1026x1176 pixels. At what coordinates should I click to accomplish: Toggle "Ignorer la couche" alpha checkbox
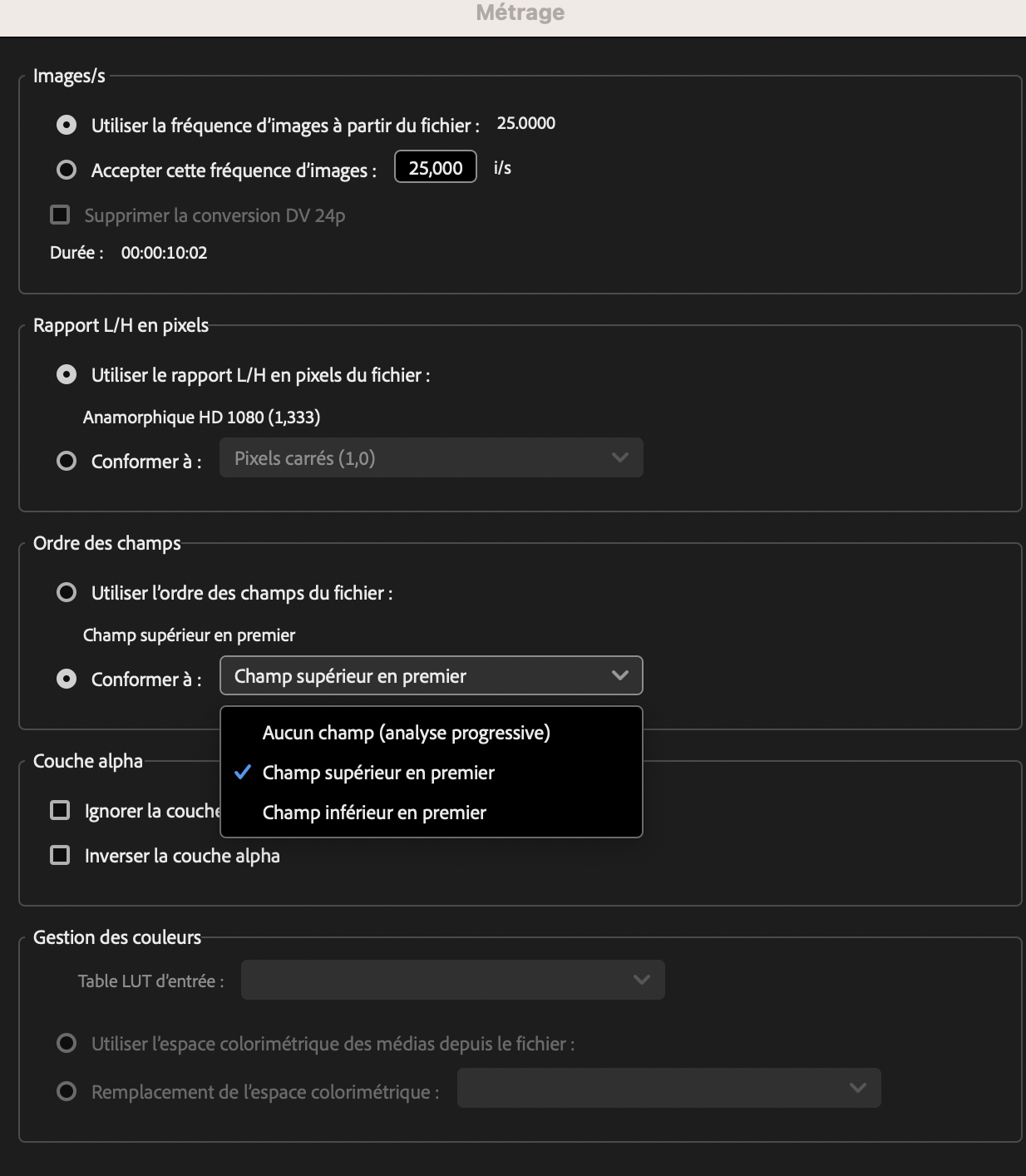click(61, 811)
